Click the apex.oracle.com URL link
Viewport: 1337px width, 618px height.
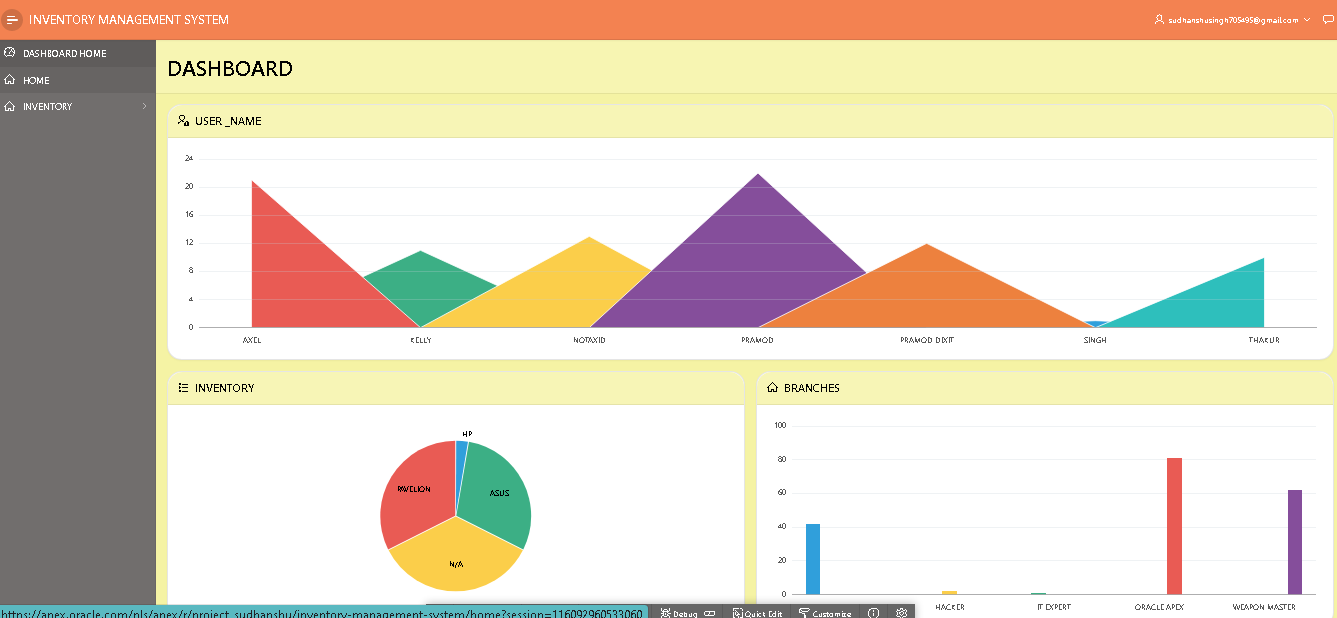click(x=320, y=611)
